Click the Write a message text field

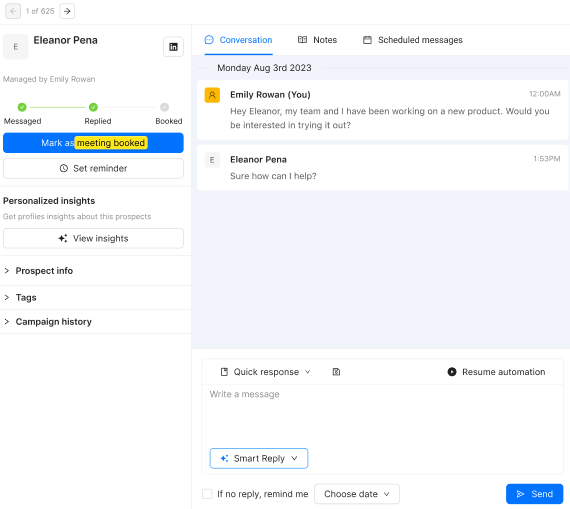pyautogui.click(x=382, y=414)
